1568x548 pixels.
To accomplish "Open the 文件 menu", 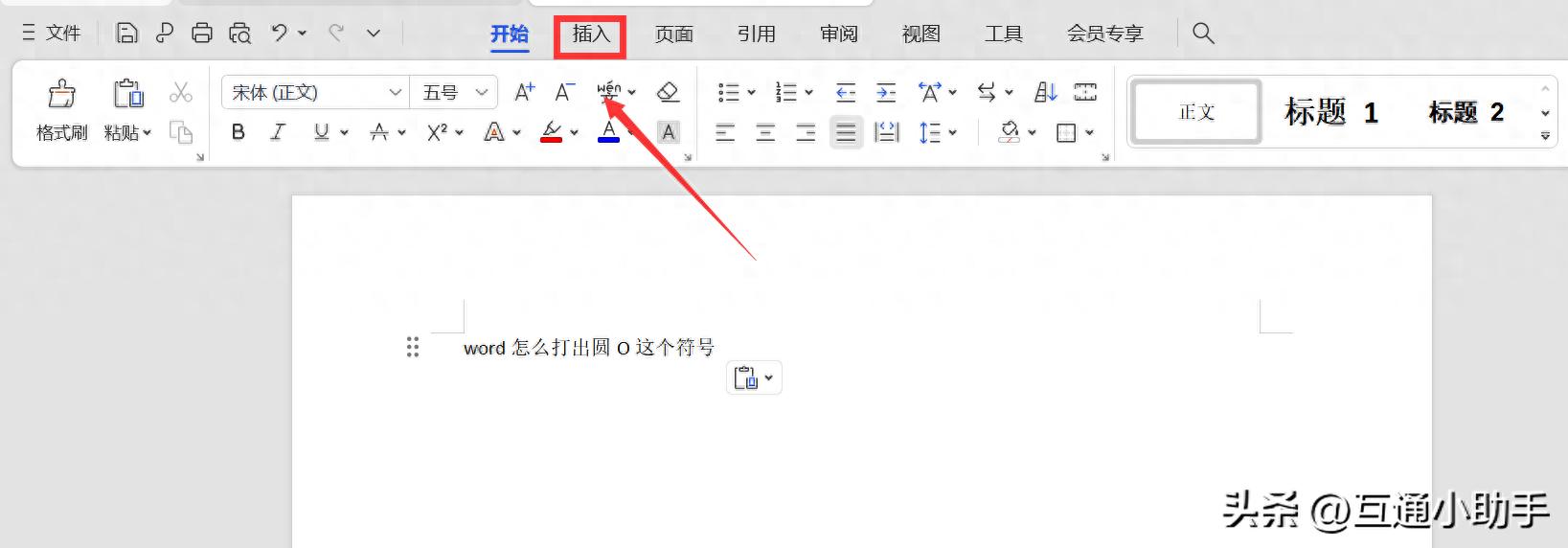I will click(52, 33).
